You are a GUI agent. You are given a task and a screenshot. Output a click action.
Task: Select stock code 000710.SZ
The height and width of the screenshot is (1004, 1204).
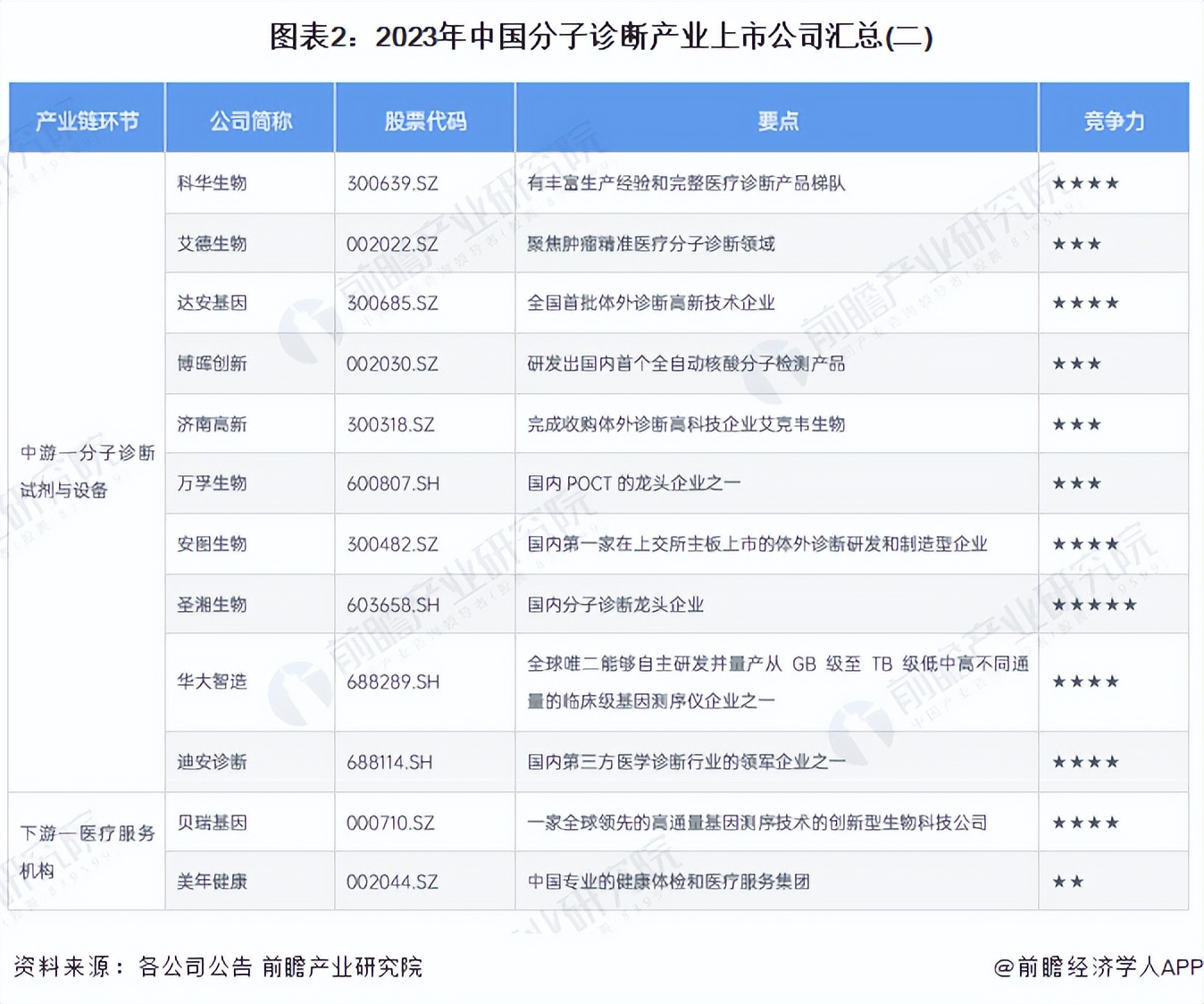390,823
